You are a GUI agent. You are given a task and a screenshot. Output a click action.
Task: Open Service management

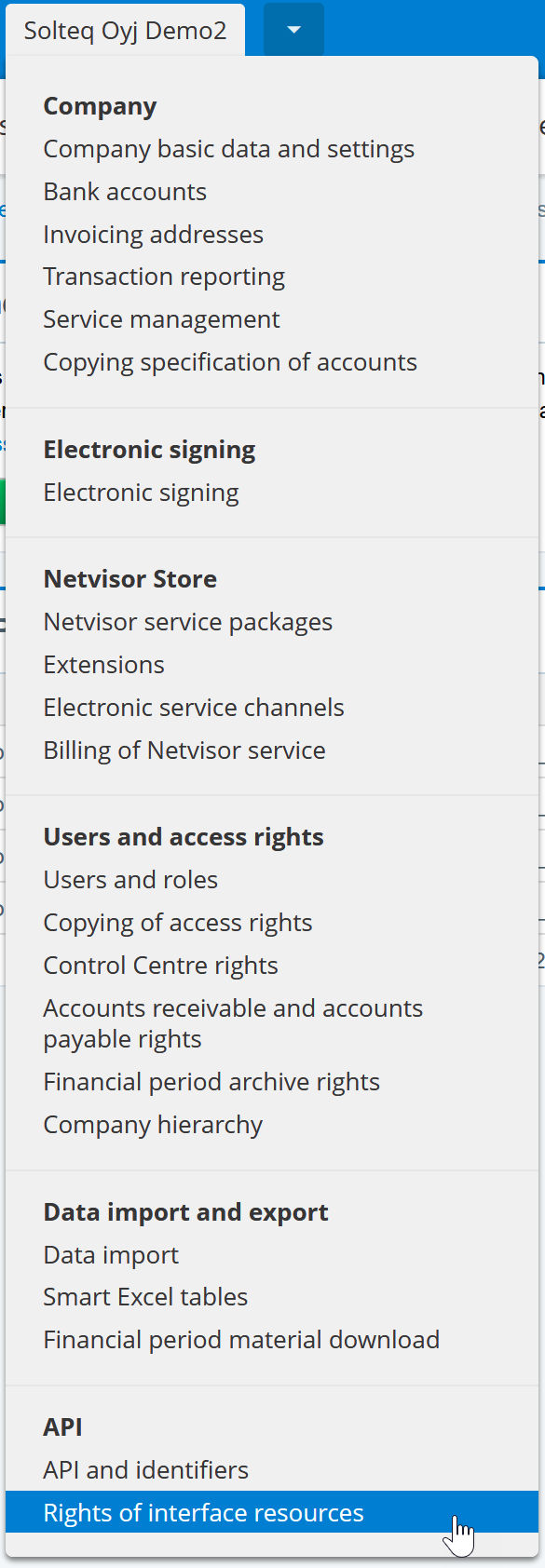(161, 319)
